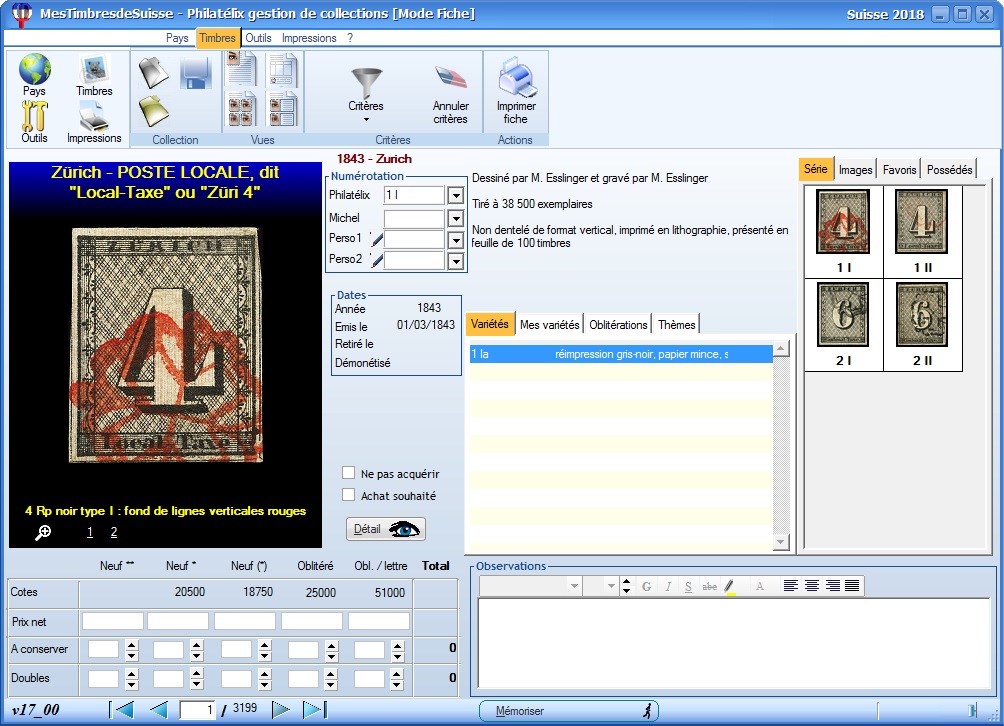Open the font name dropdown in Observations
1004x726 pixels.
click(574, 586)
